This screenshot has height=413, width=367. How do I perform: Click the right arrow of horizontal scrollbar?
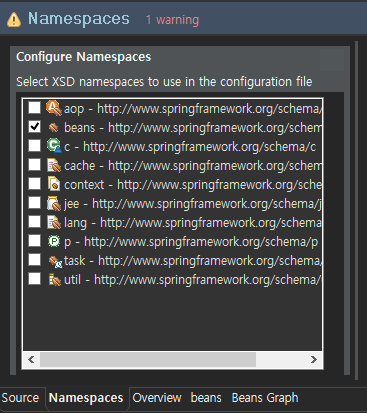coord(314,360)
